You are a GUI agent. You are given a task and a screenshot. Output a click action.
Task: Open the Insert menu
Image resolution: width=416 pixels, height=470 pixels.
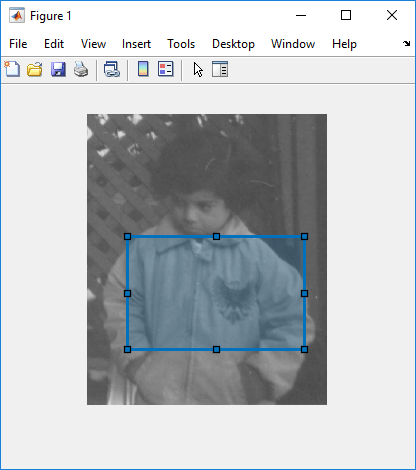click(136, 44)
